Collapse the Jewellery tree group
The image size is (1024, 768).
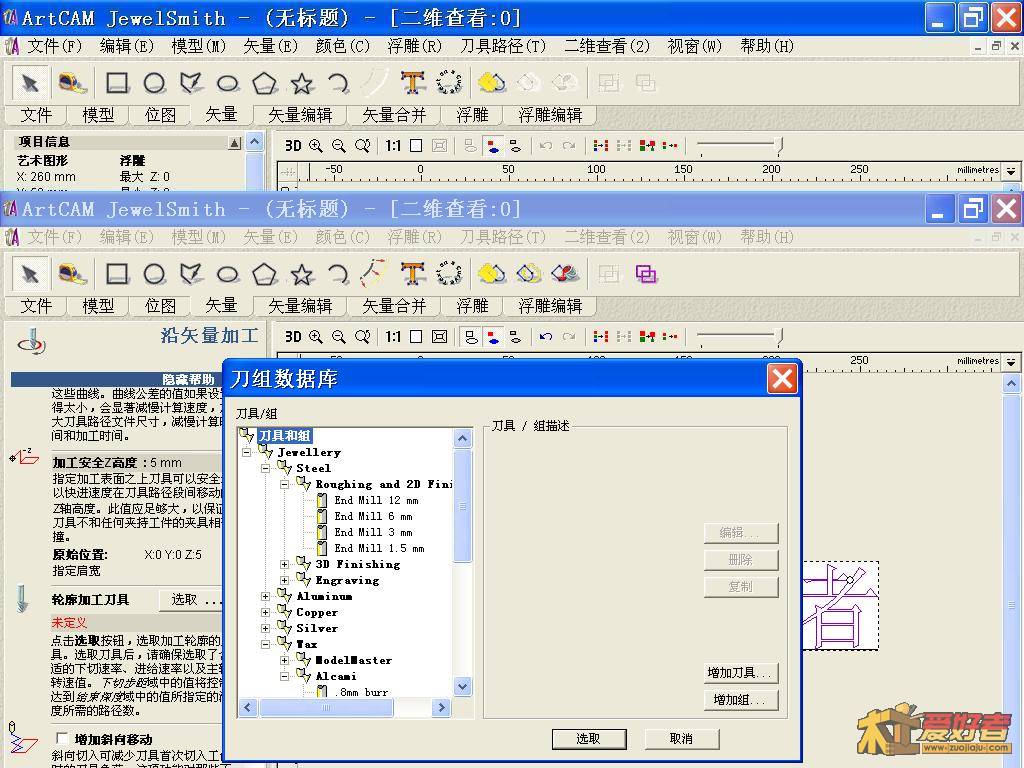(x=246, y=452)
